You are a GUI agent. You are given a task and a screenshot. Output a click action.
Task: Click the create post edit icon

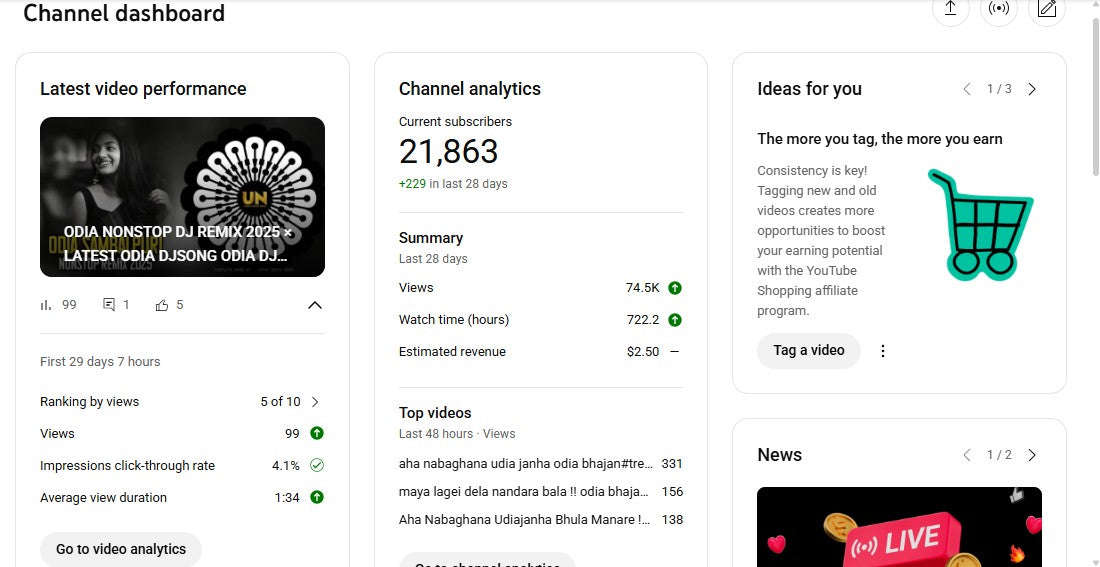[1047, 9]
